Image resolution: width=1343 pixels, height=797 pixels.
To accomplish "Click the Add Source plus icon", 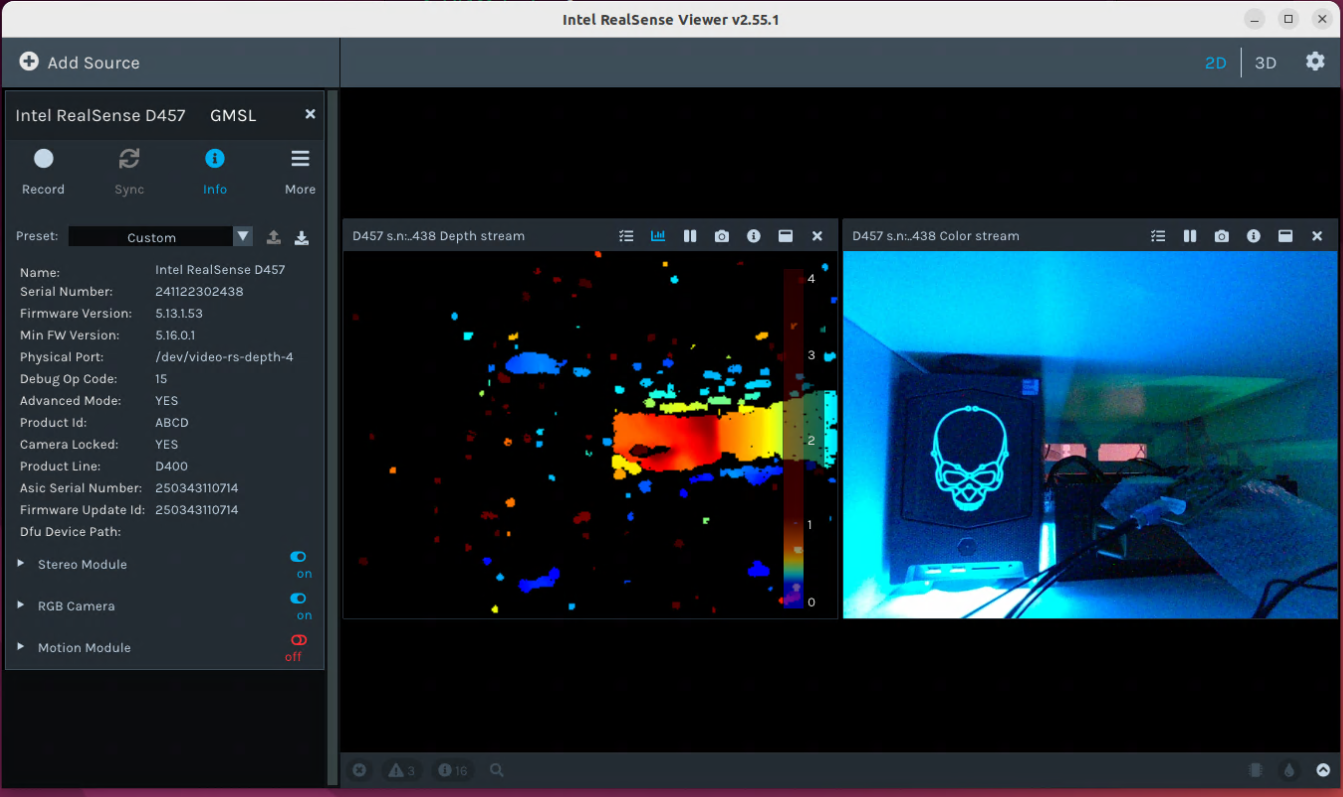I will point(29,62).
